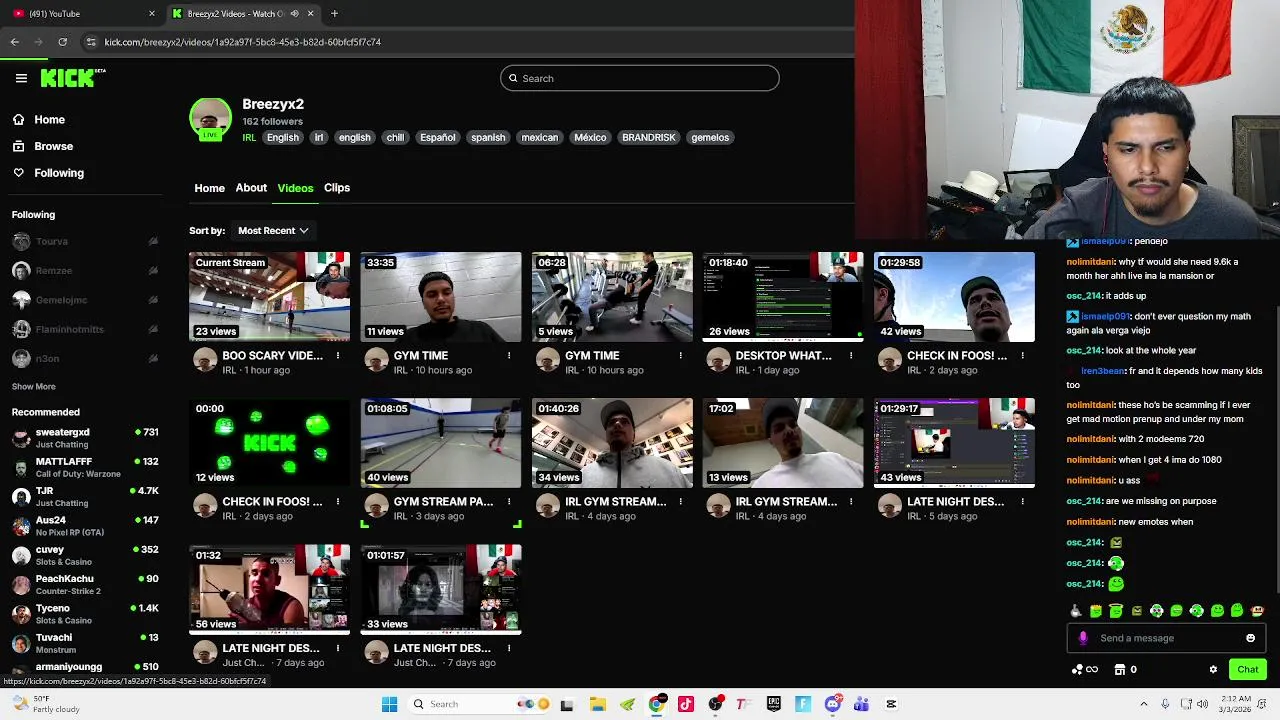The width and height of the screenshot is (1280, 720).
Task: Open the emoji picker in message box
Action: coord(1250,638)
